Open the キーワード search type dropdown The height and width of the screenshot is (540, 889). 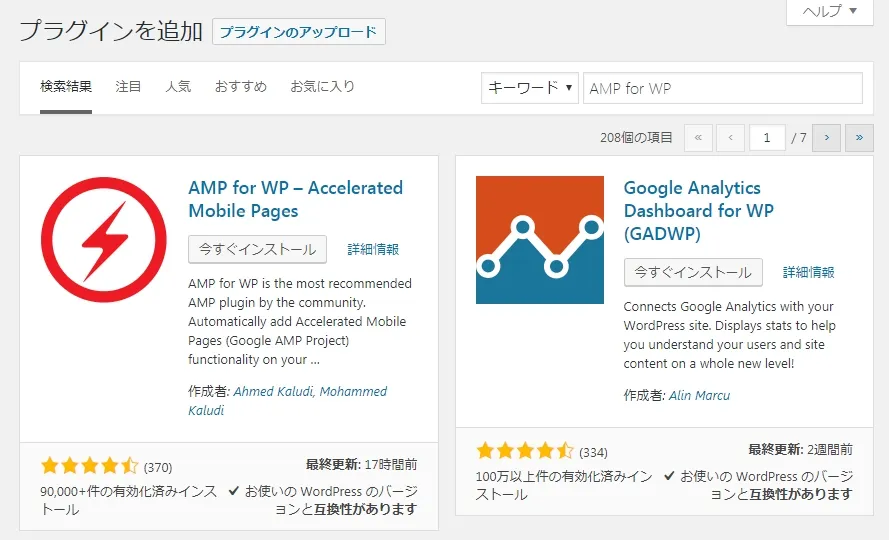[x=530, y=88]
